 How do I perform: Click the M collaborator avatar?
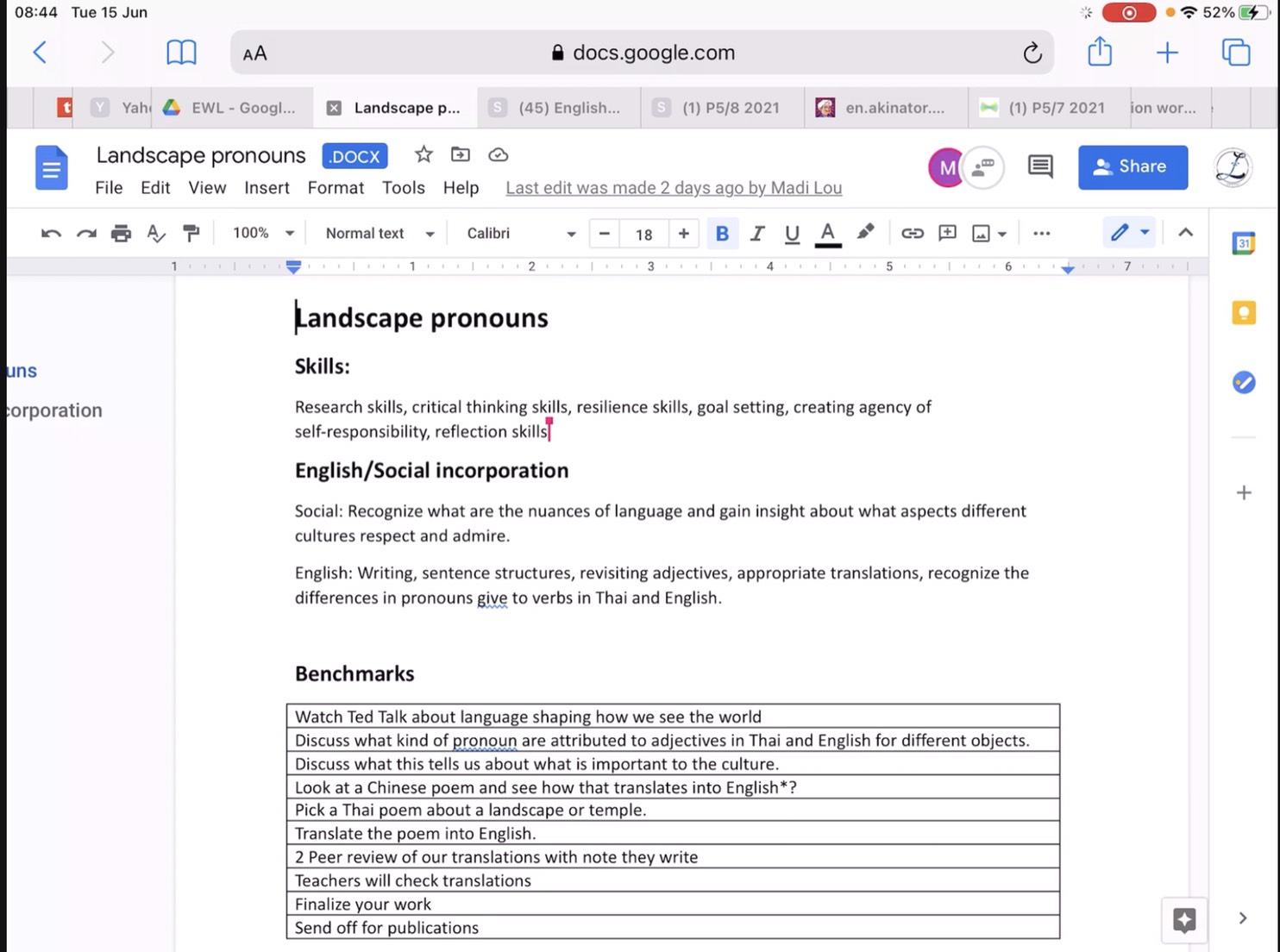click(946, 167)
